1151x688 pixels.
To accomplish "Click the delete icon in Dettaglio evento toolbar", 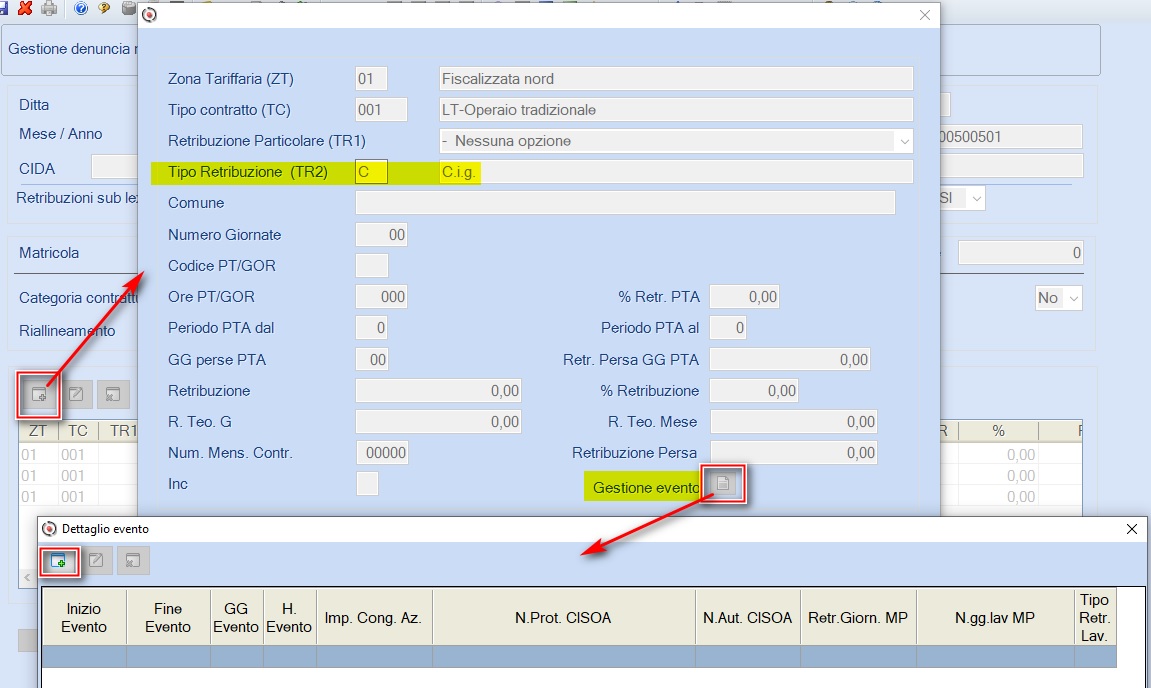I will click(132, 561).
